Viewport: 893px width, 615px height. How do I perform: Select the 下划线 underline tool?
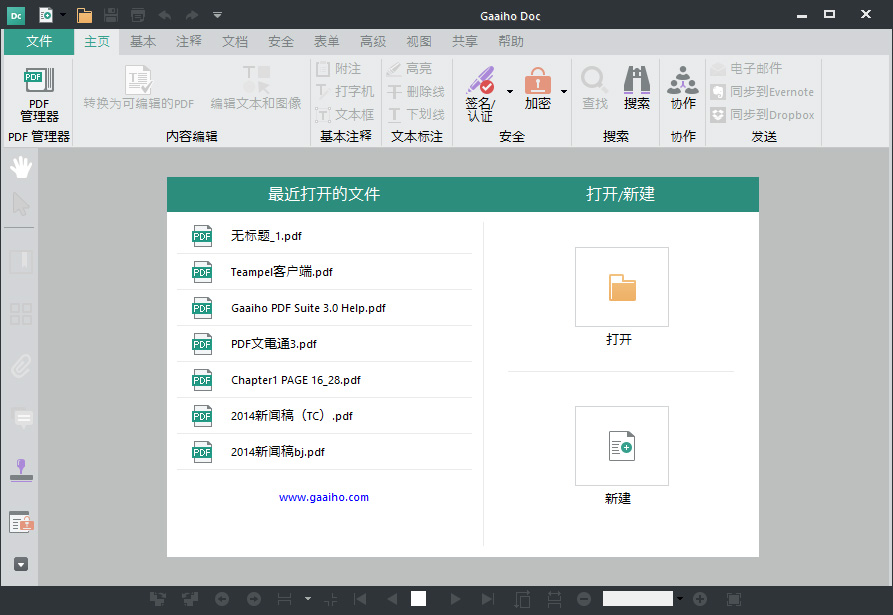tap(415, 114)
